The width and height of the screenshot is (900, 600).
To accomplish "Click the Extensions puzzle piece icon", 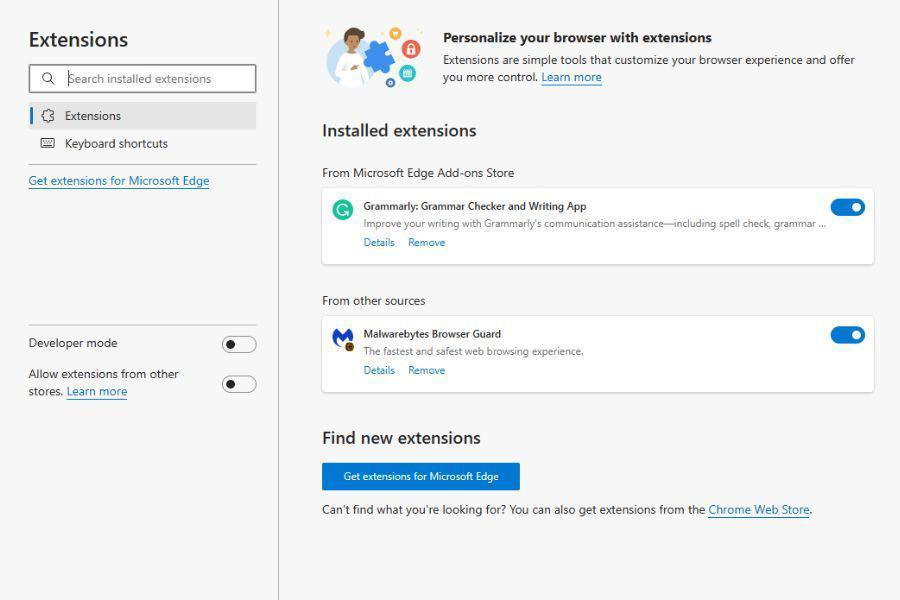I will point(48,116).
